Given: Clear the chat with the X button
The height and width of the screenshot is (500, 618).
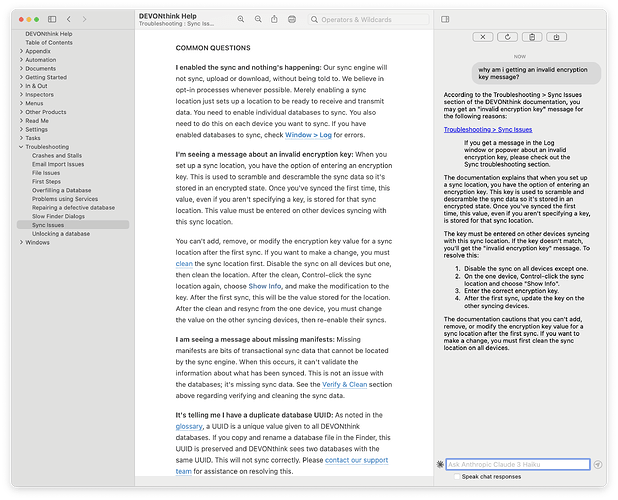Looking at the screenshot, I should click(481, 37).
